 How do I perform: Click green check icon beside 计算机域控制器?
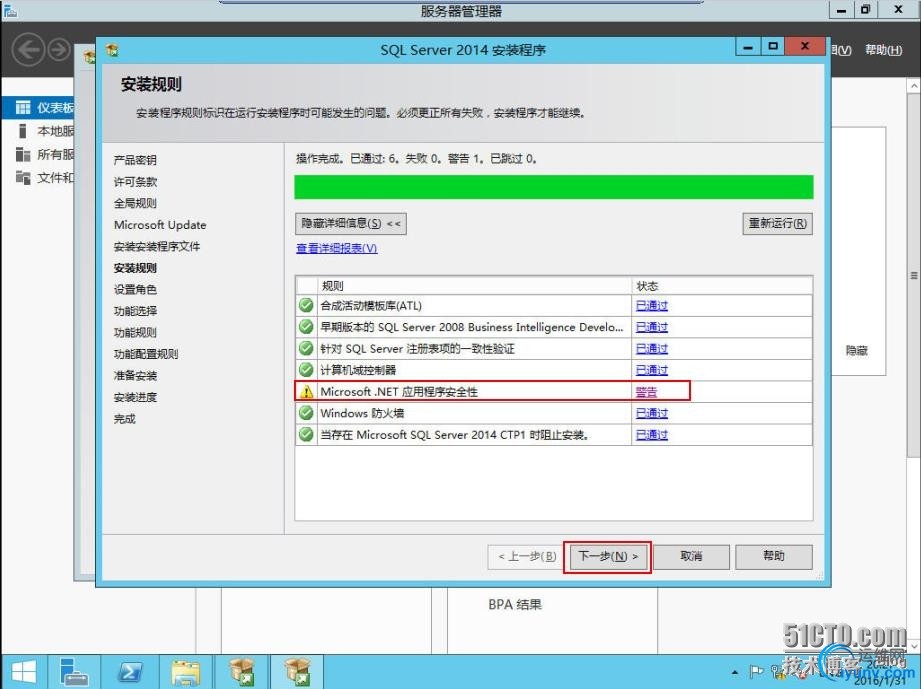(306, 370)
